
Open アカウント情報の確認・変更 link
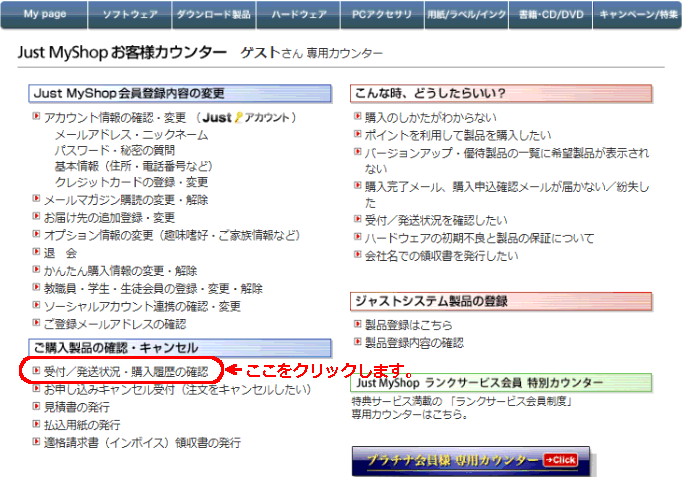pos(115,118)
